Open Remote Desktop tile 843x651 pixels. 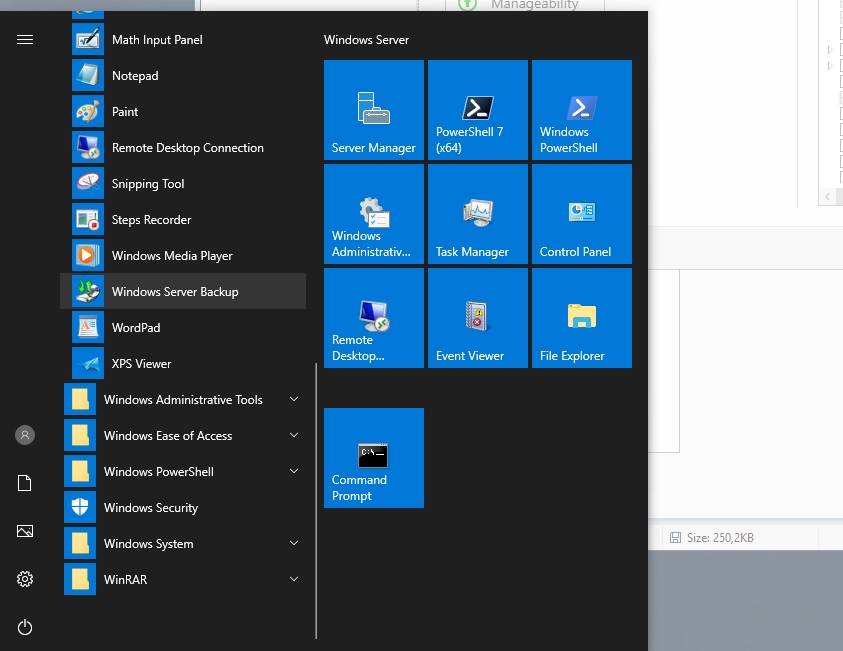[x=374, y=318]
